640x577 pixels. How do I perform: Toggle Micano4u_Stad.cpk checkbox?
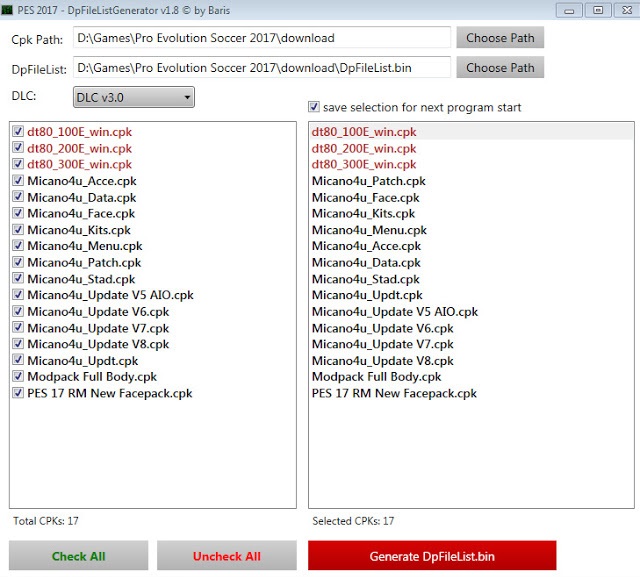(18, 278)
